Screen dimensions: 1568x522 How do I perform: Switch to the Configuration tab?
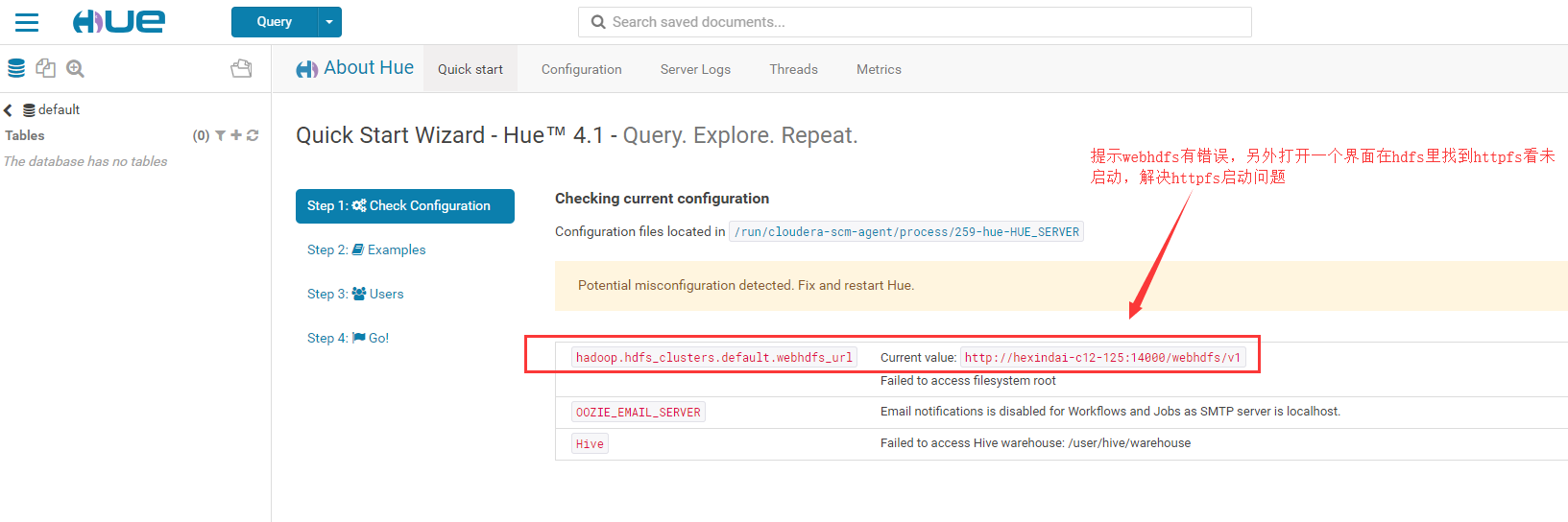click(581, 69)
